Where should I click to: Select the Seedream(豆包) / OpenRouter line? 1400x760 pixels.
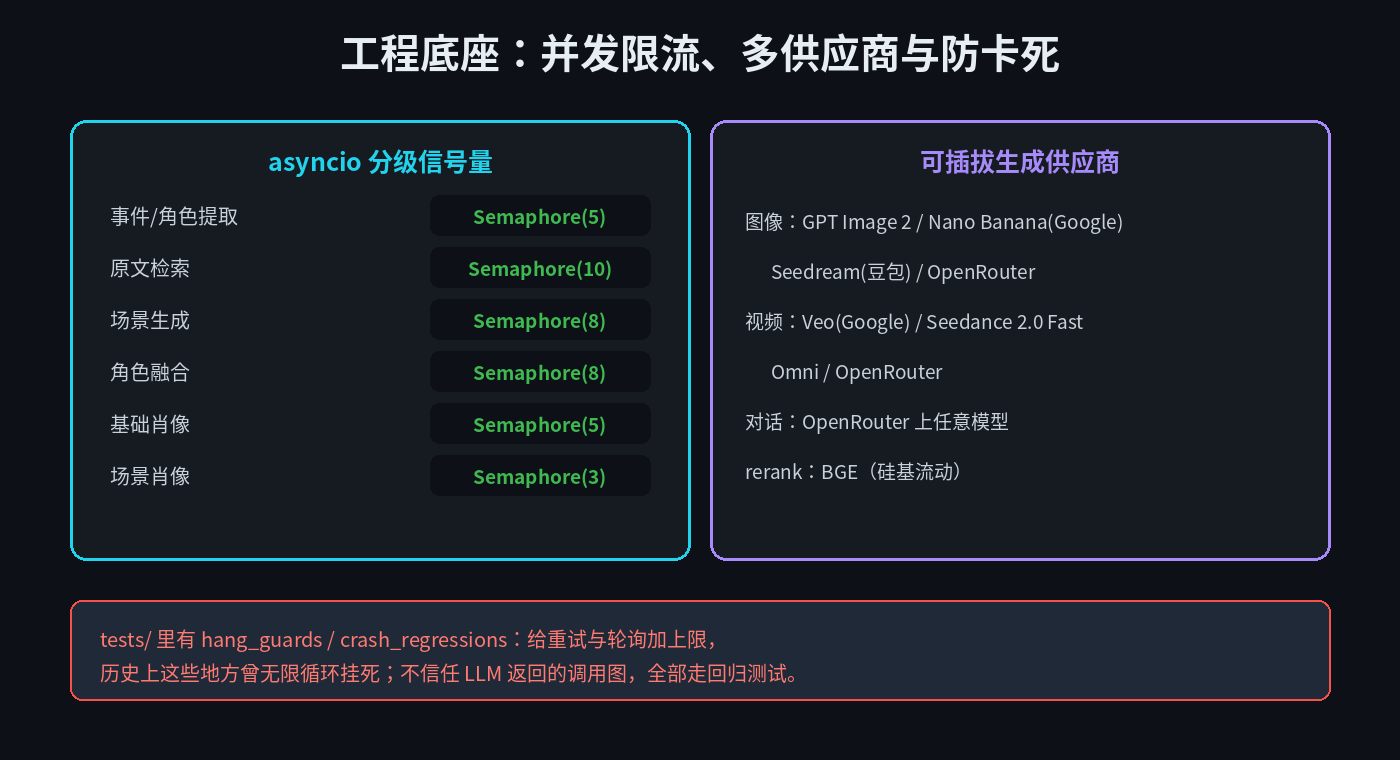tap(903, 272)
